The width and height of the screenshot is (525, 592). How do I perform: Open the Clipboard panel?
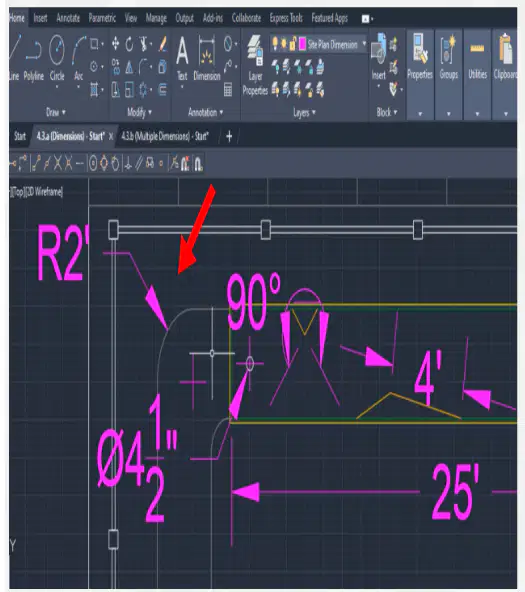click(505, 57)
